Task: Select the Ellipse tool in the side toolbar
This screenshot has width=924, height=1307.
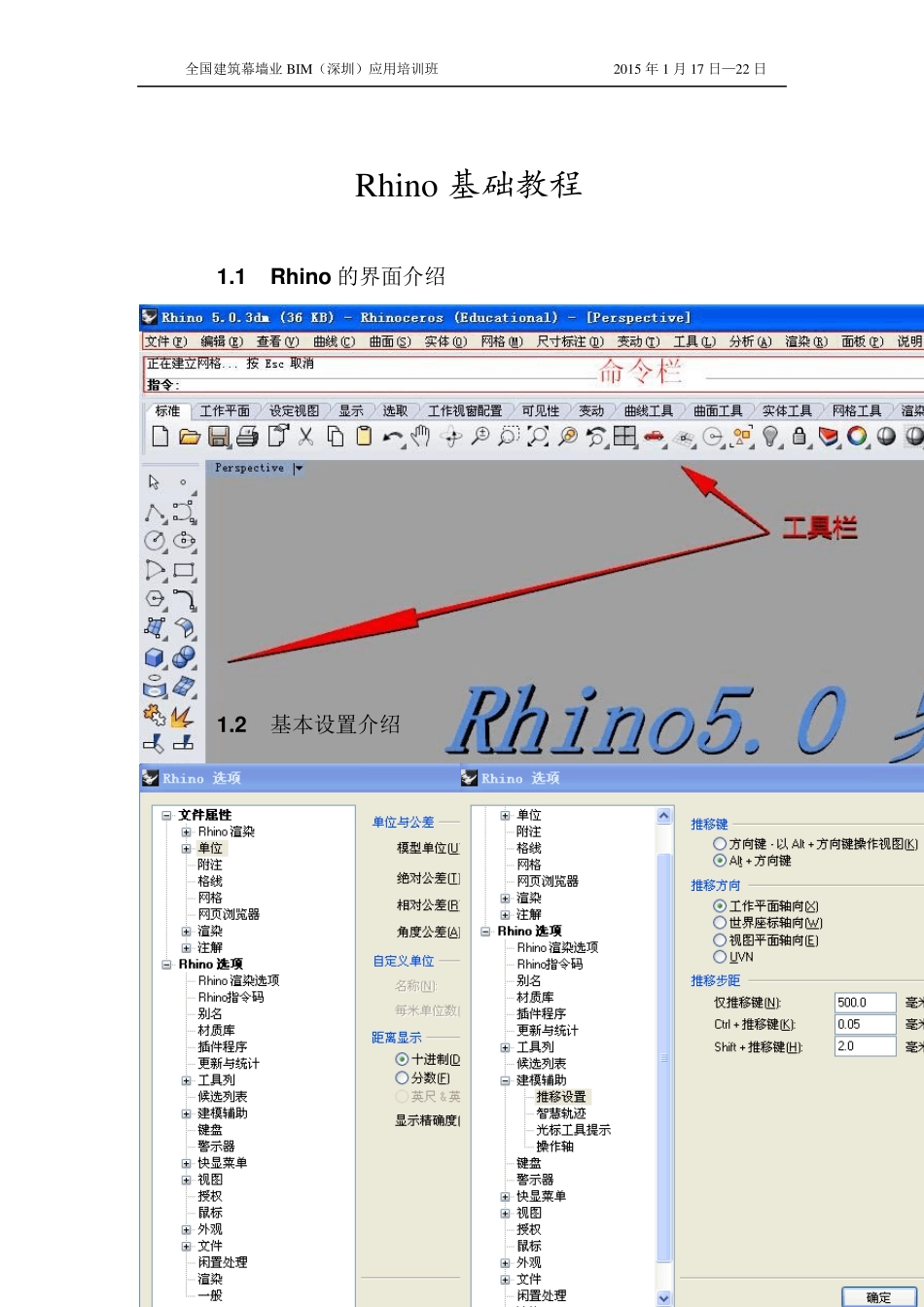Action: pos(184,541)
